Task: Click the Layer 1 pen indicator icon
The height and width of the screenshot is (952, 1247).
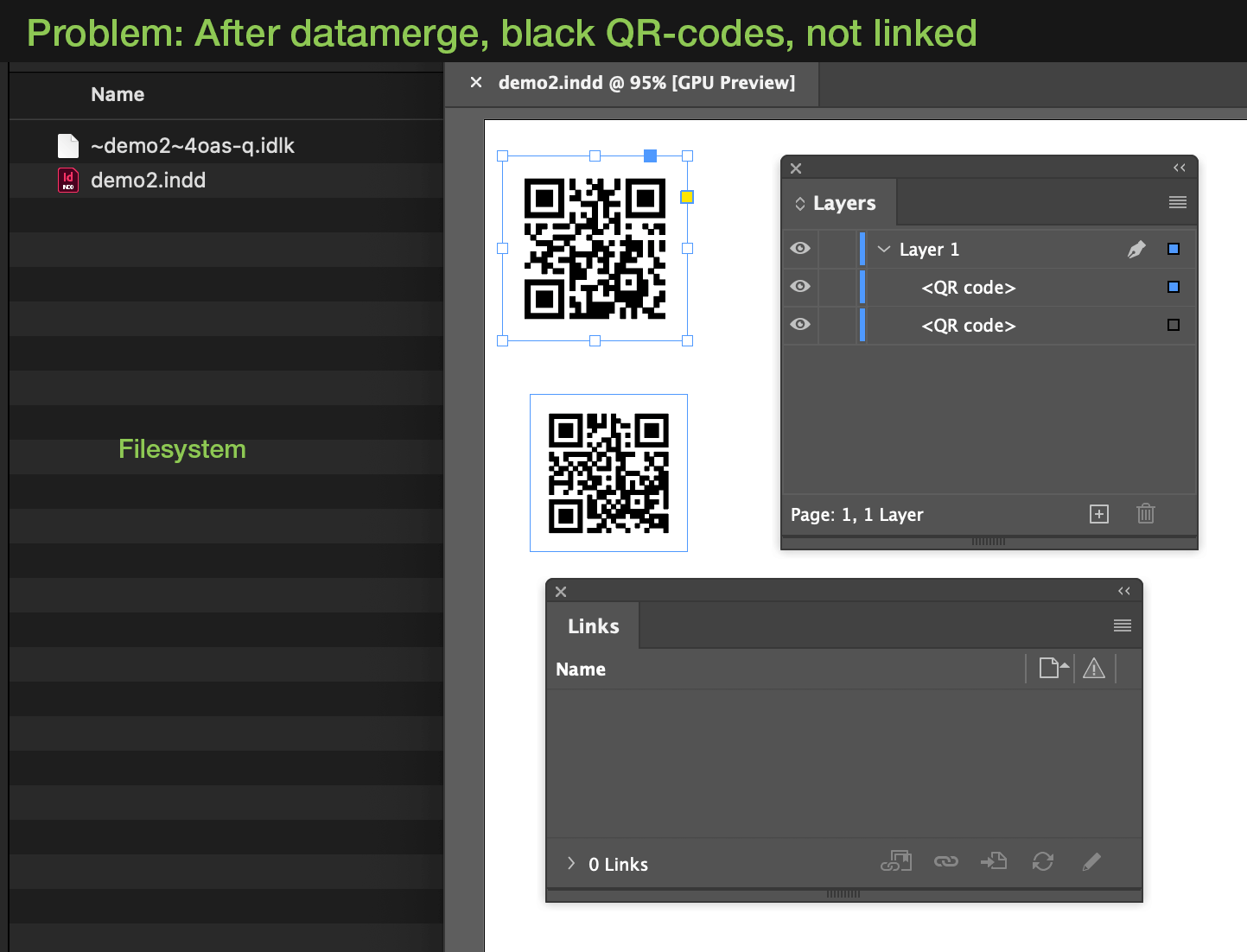Action: [x=1136, y=249]
